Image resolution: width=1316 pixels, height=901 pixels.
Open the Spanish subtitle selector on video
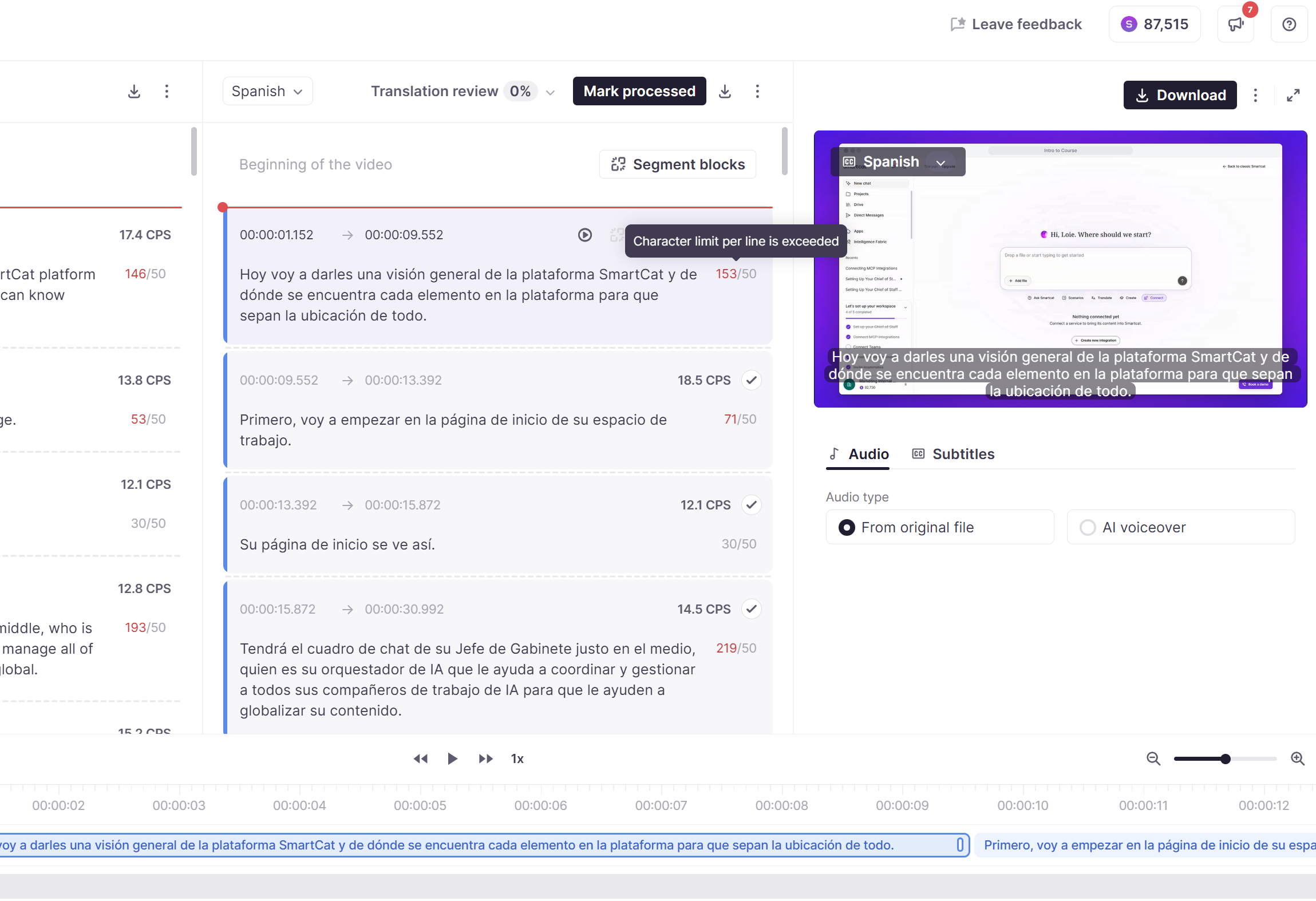coord(898,162)
